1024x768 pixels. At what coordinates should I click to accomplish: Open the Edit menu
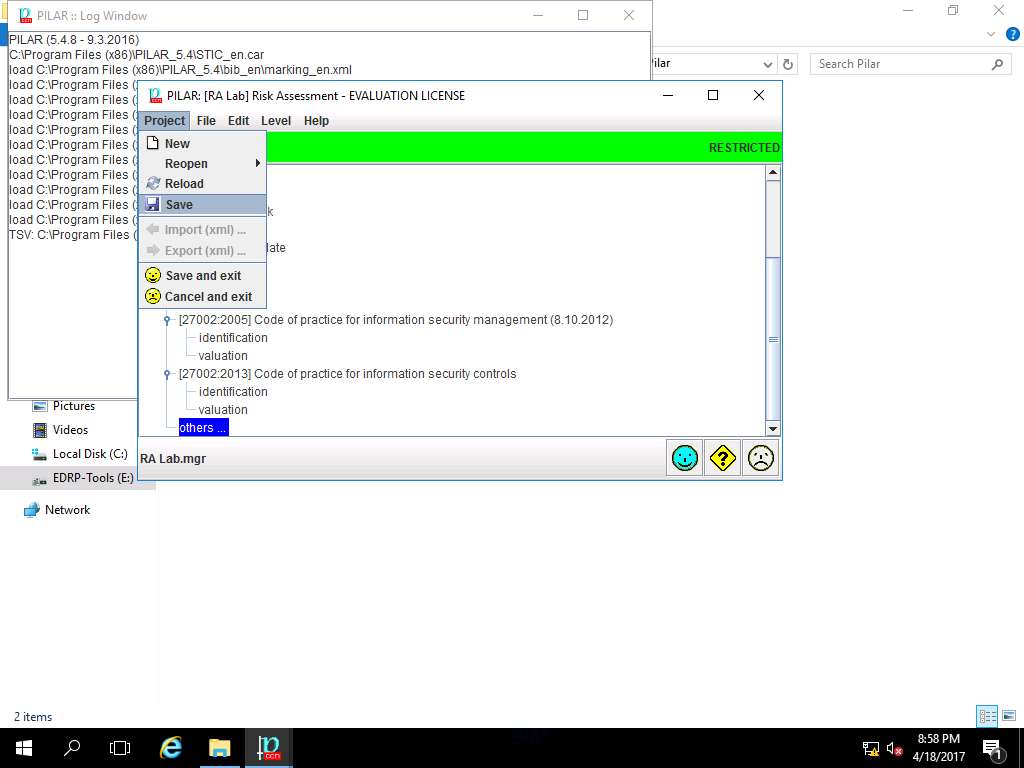click(x=238, y=121)
